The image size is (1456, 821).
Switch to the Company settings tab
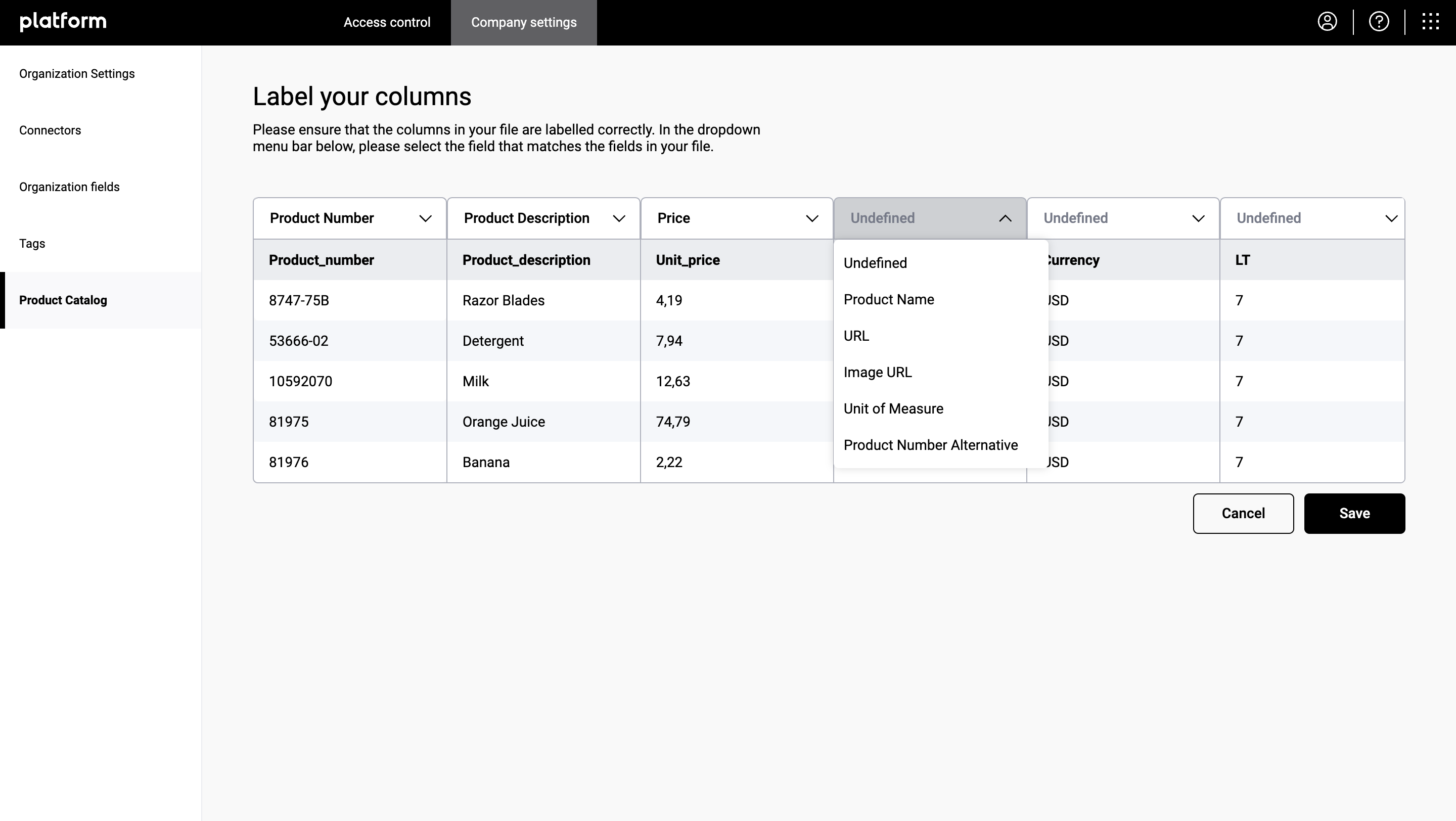tap(524, 23)
